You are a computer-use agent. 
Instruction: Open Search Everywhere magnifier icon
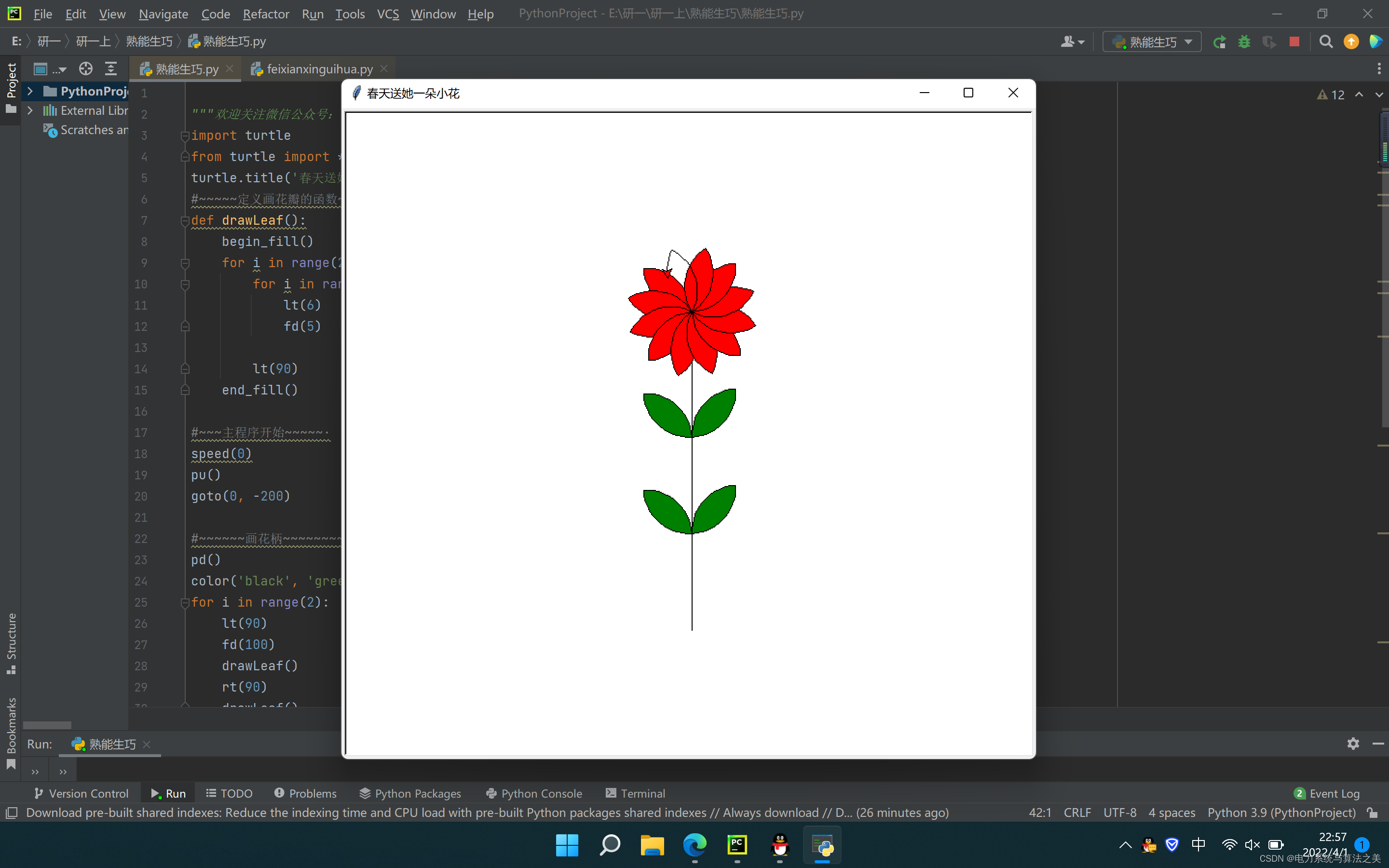[x=1325, y=42]
